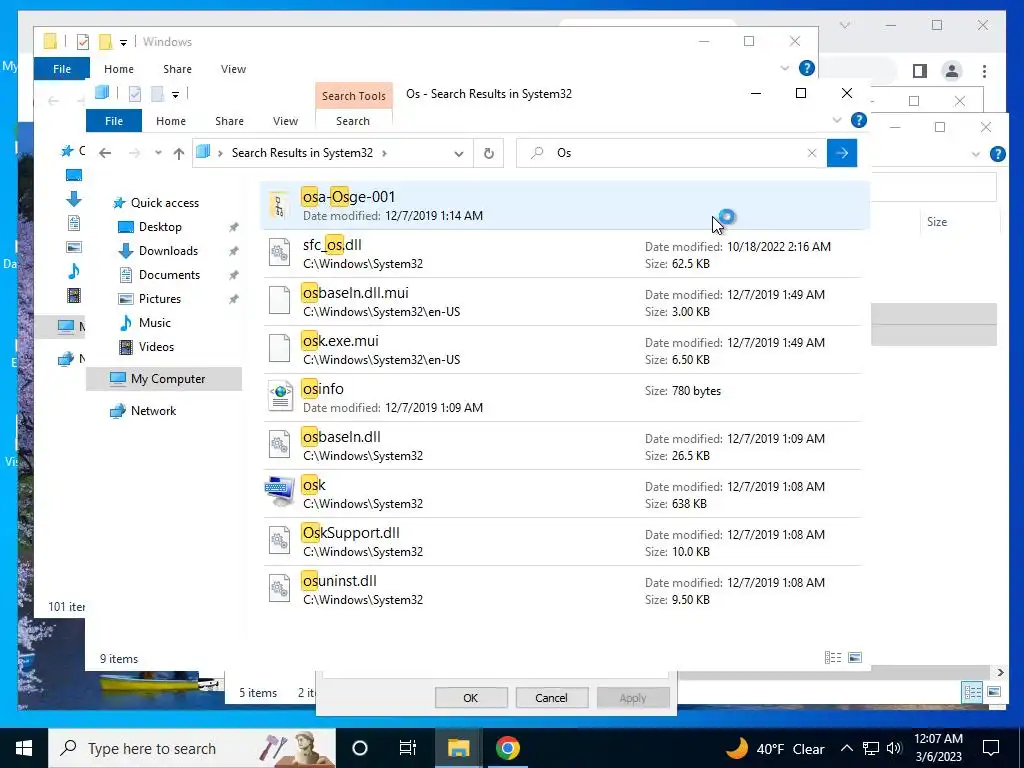Viewport: 1024px width, 768px height.
Task: Go up one folder level with the up arrow
Action: coord(178,153)
